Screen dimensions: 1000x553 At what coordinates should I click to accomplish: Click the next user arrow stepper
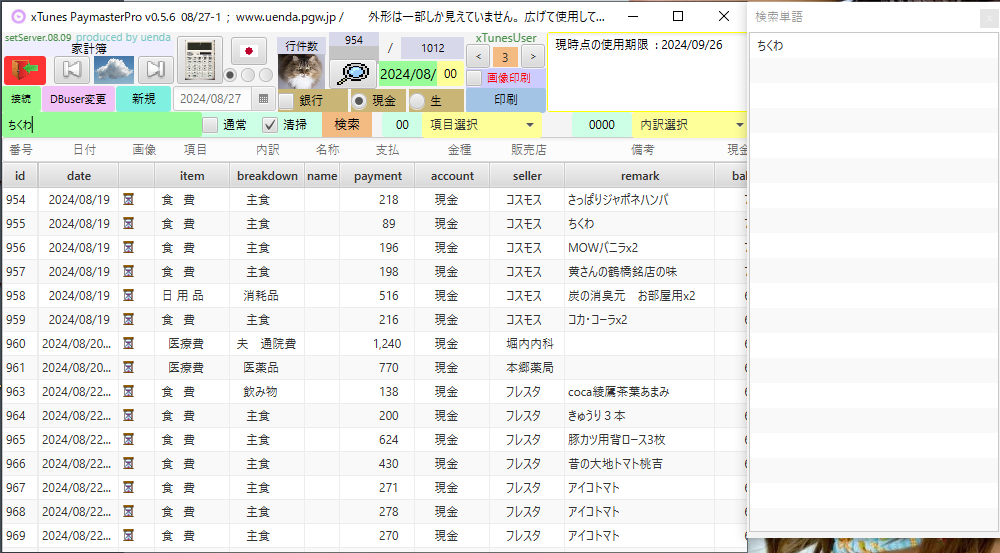pyautogui.click(x=532, y=57)
